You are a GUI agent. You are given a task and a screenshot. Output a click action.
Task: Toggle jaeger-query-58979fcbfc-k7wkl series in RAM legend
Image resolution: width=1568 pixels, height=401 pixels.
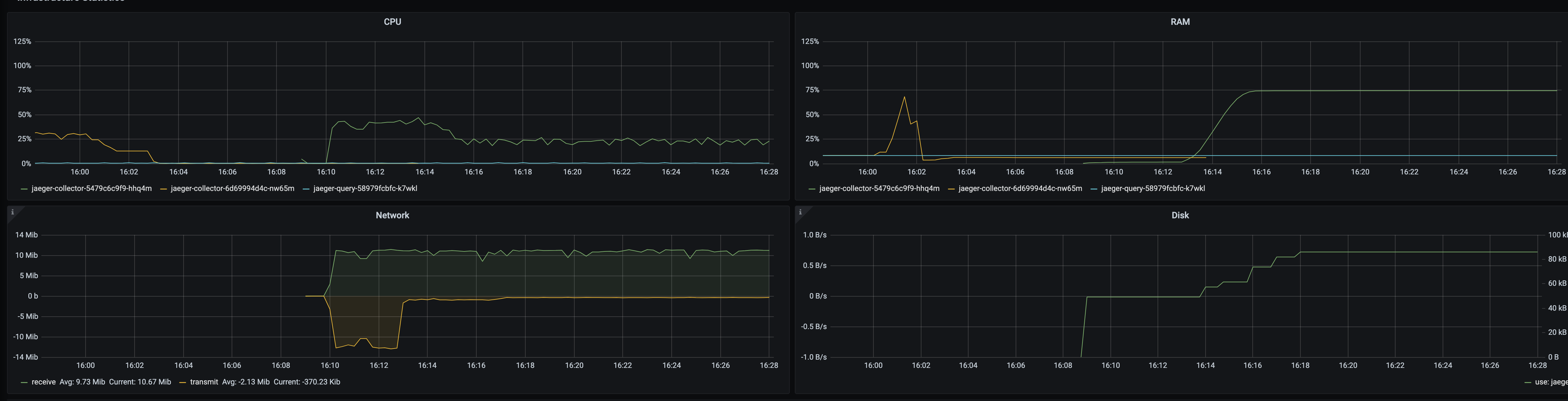click(x=1153, y=189)
